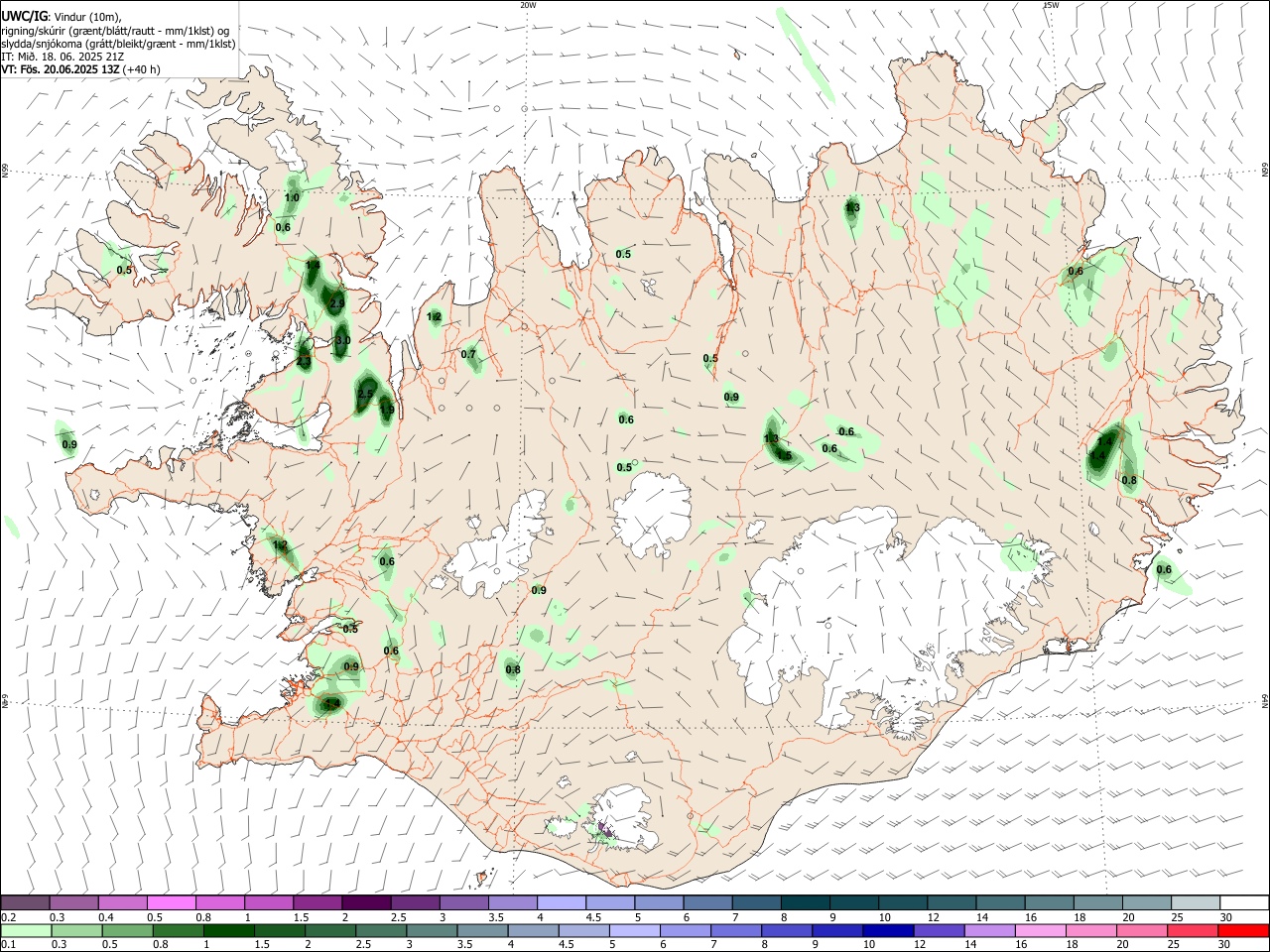Select the pale mint first swatch of bottom legend
The image size is (1270, 952).
[25, 931]
